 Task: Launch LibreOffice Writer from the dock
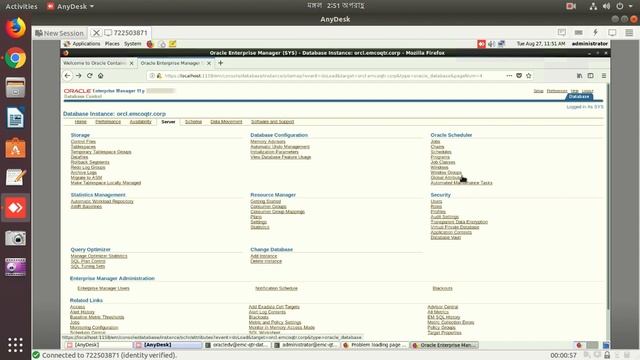[16, 118]
